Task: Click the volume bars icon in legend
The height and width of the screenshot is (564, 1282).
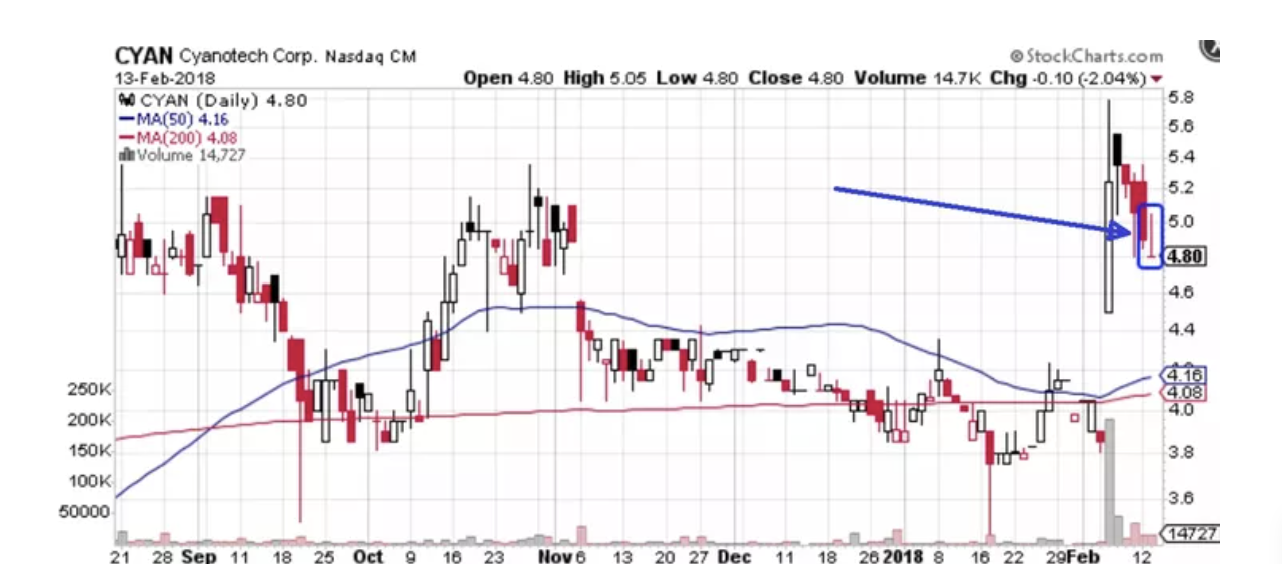Action: pos(127,155)
